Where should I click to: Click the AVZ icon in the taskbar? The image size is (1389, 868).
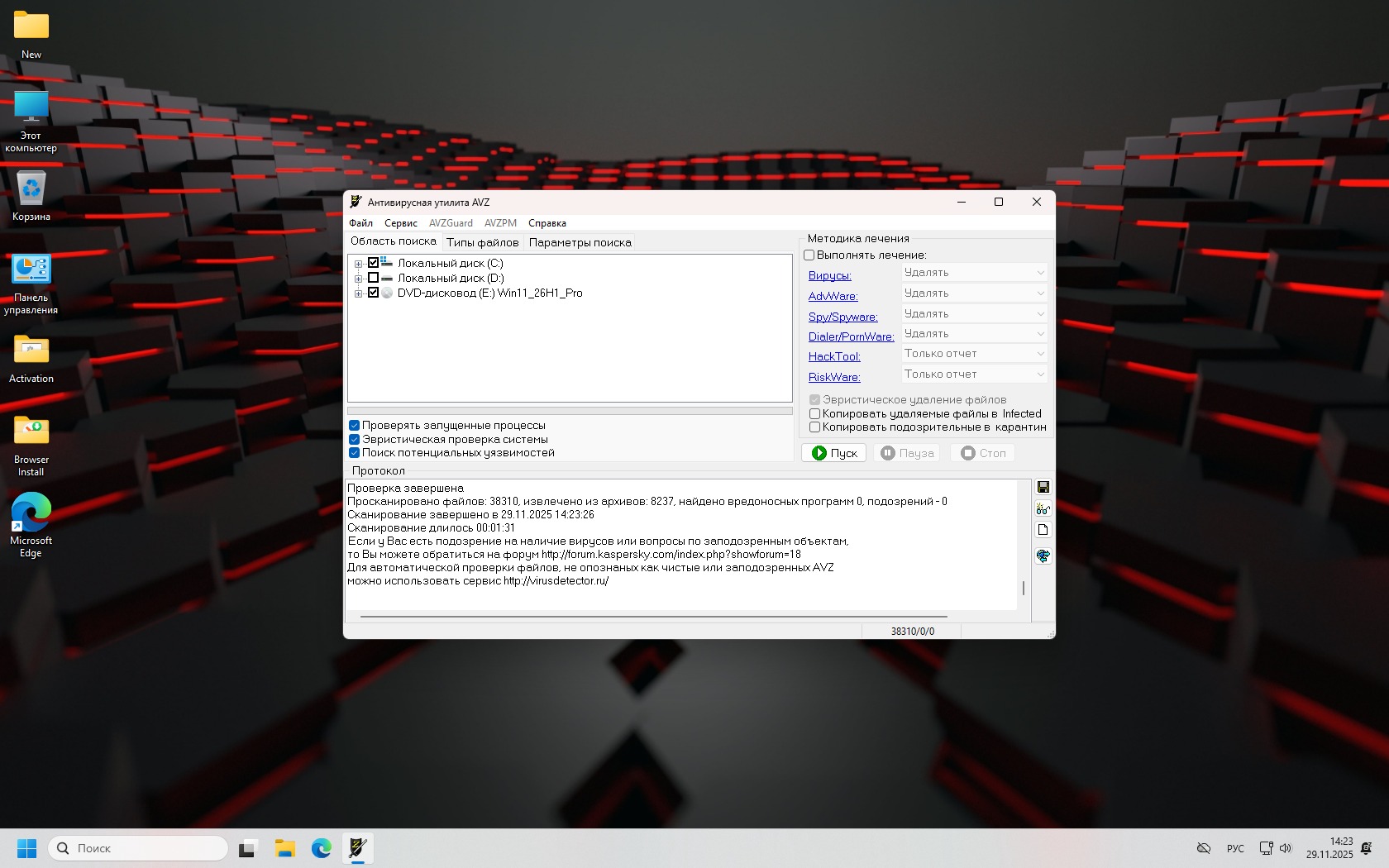tap(358, 848)
